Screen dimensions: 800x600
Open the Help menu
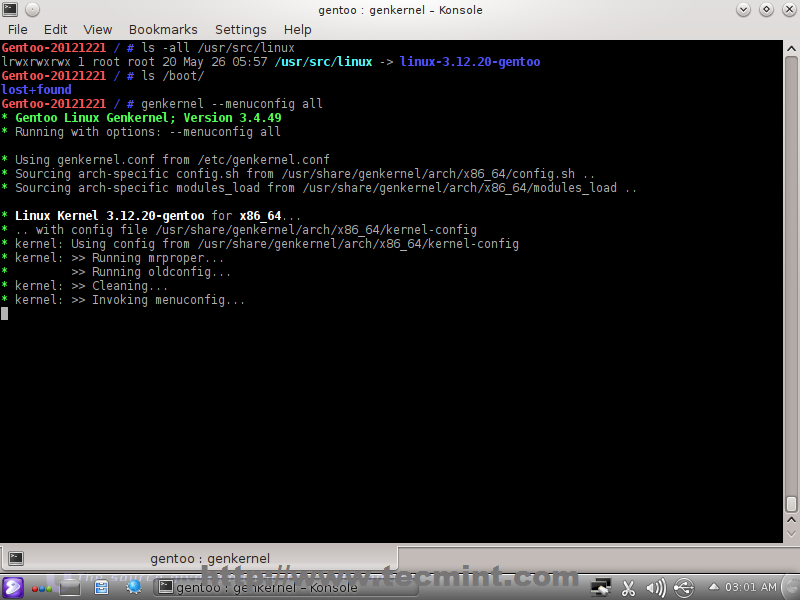point(297,30)
